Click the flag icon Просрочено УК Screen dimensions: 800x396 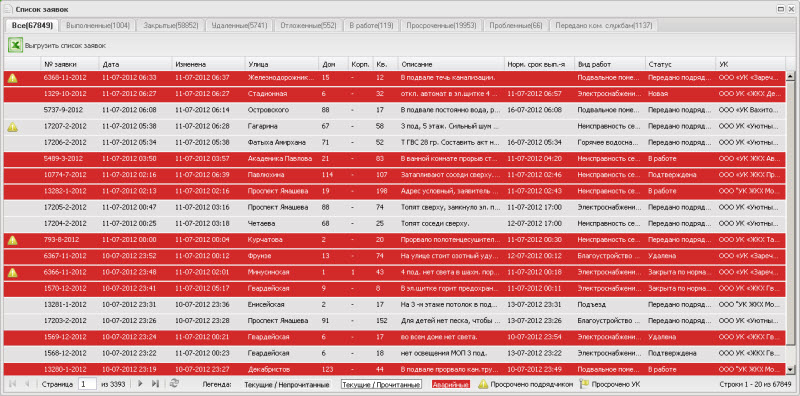[584, 384]
